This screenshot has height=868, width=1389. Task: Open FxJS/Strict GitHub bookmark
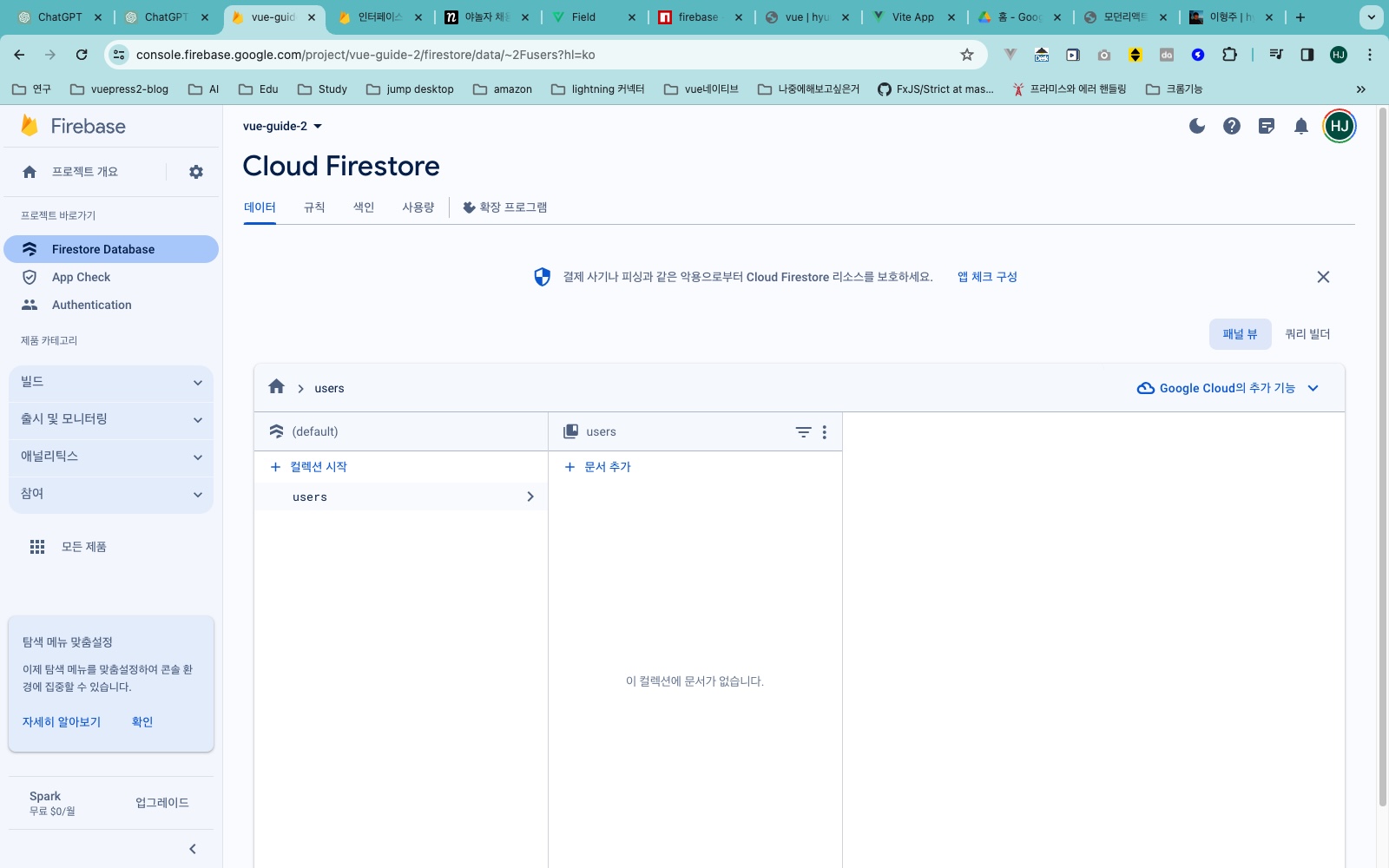pos(936,89)
